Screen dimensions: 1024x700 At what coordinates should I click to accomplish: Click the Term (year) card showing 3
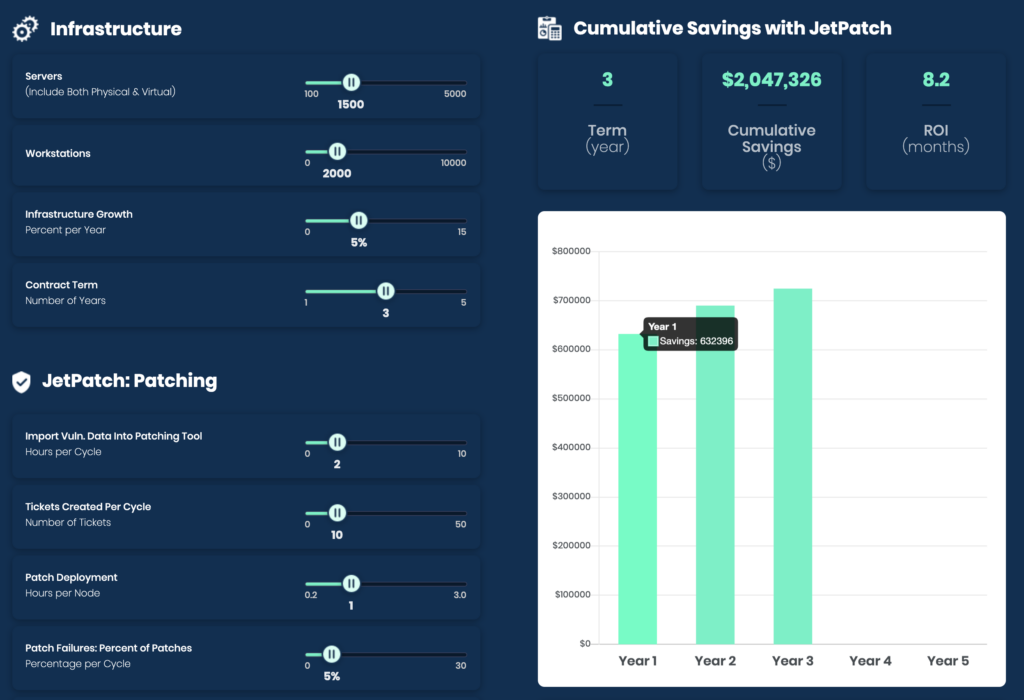coord(607,121)
